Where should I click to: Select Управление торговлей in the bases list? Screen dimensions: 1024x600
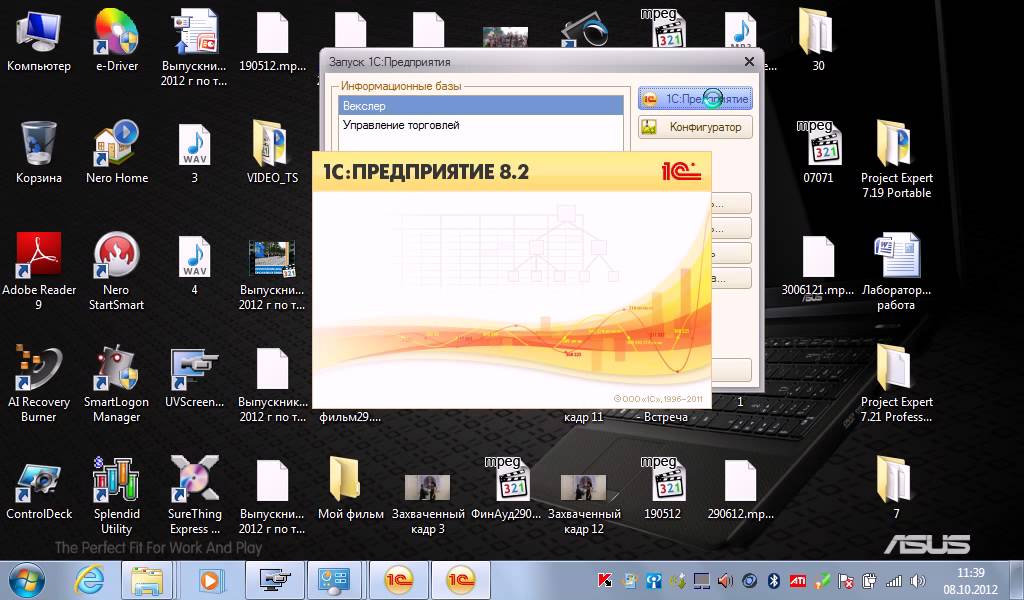click(x=481, y=125)
